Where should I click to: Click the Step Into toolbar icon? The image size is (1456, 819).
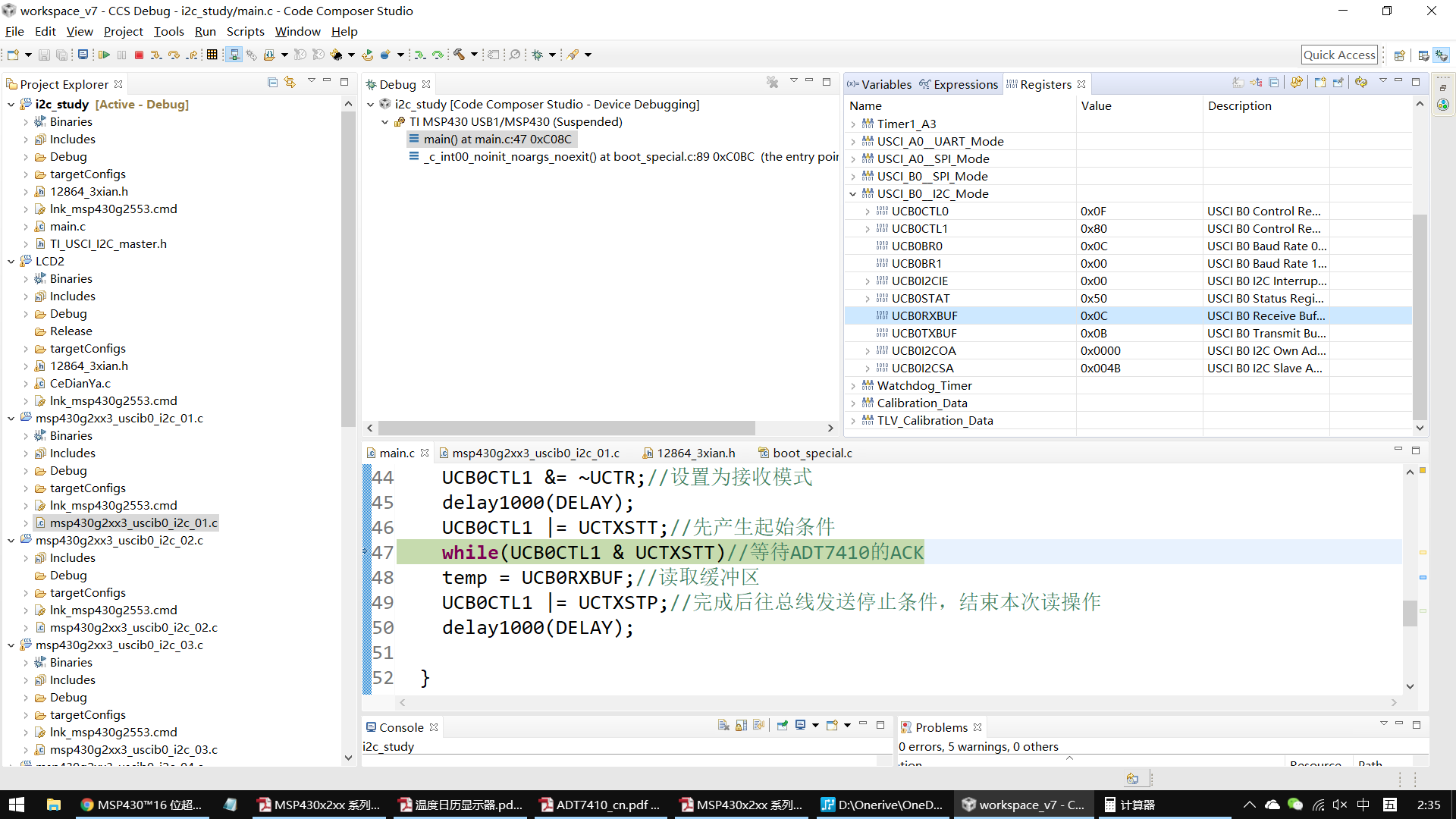coord(155,55)
